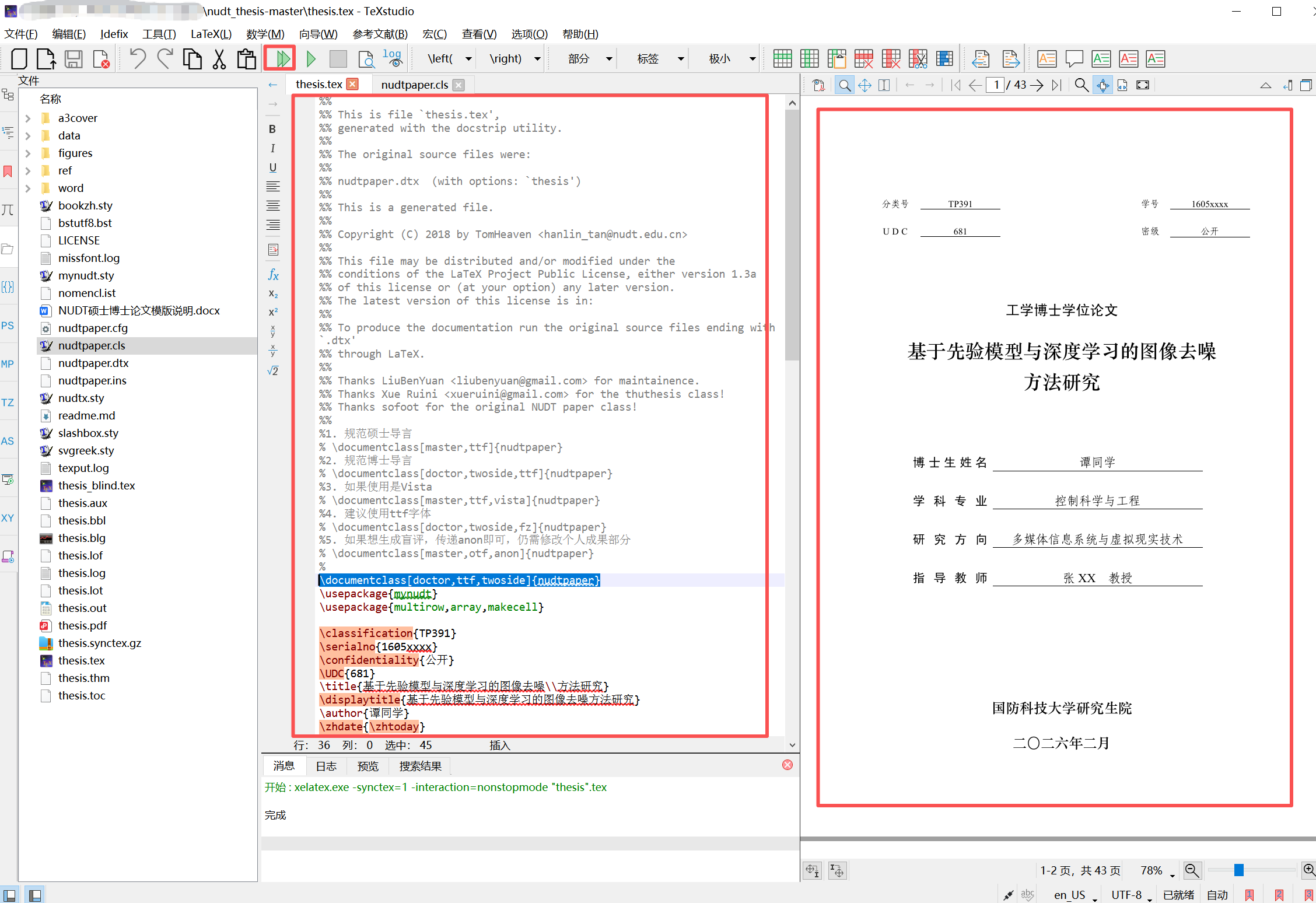Screen dimensions: 1316x903
Task: Expand the a3cover folder
Action: point(28,118)
